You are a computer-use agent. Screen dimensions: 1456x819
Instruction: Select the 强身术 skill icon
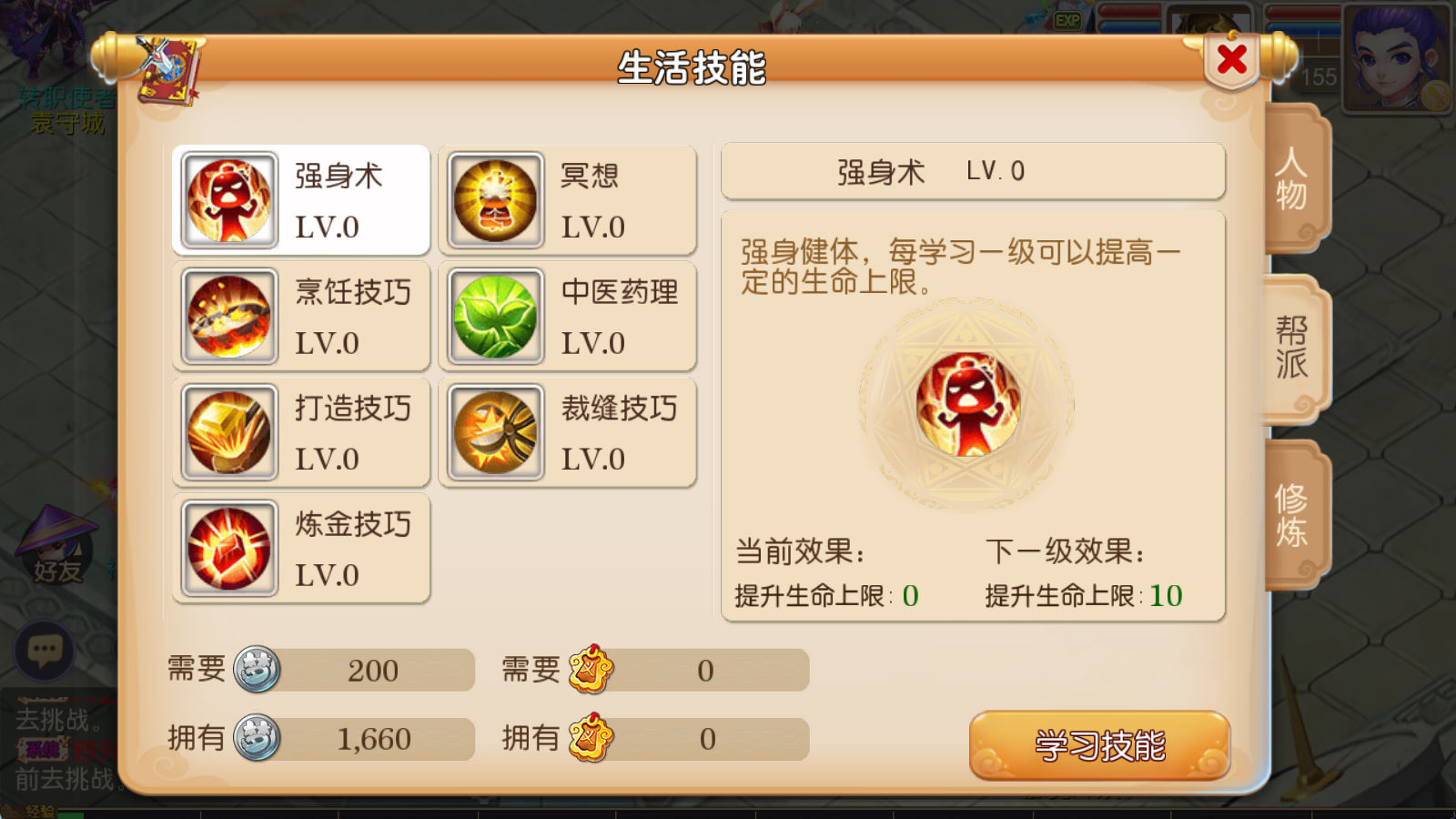229,200
